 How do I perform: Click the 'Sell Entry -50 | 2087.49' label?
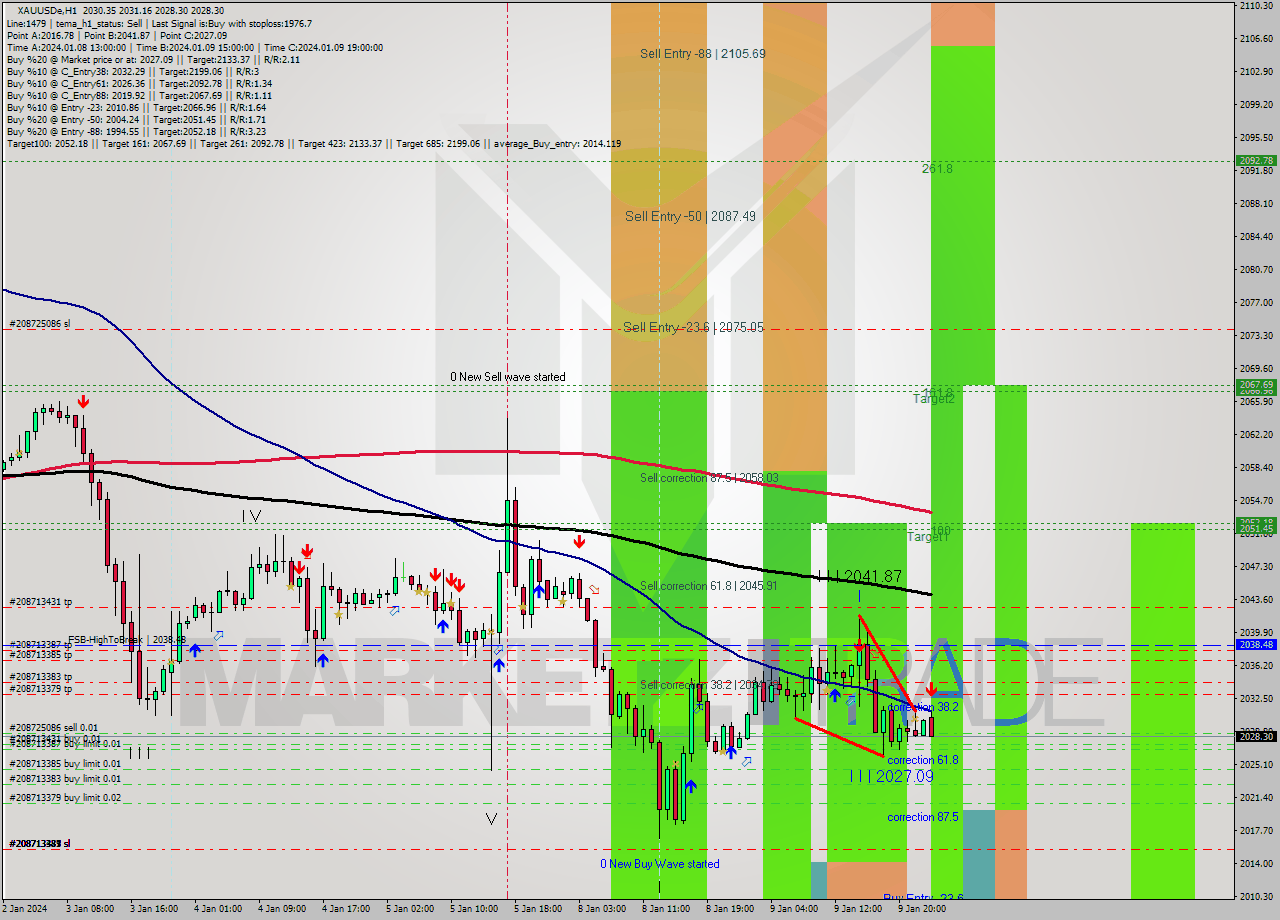point(690,216)
